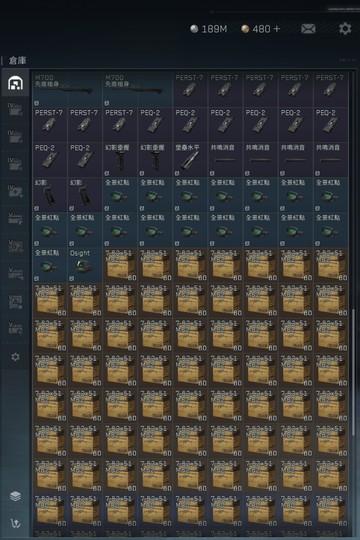Click the auto-sort icon below the layers icon
This screenshot has height=540, width=360.
[x=15, y=523]
